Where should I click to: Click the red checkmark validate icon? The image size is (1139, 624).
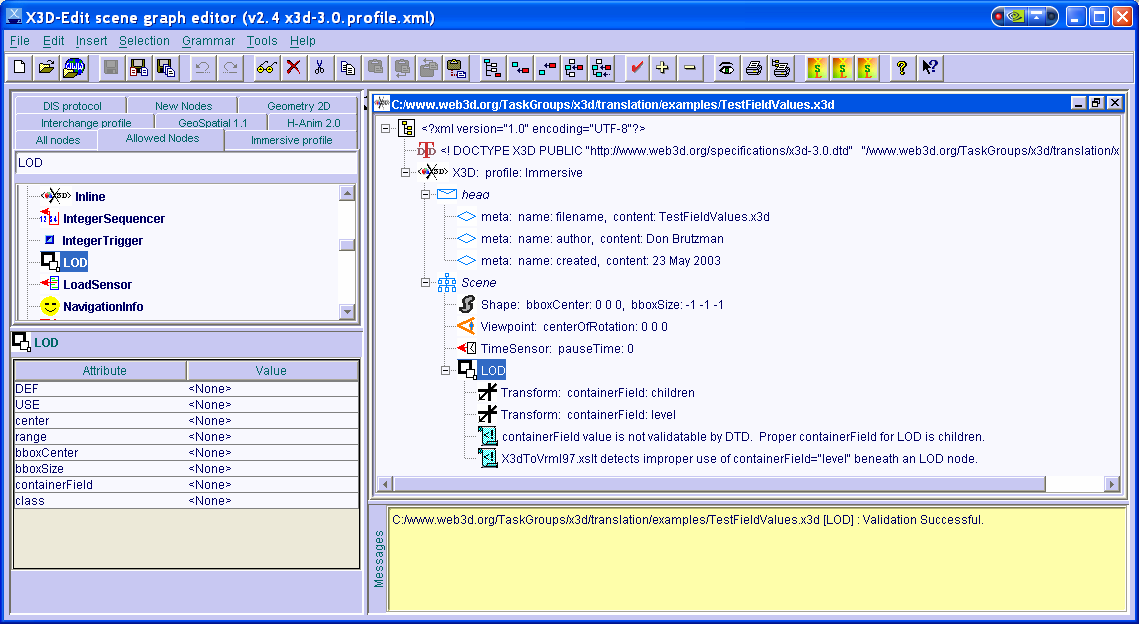point(635,68)
